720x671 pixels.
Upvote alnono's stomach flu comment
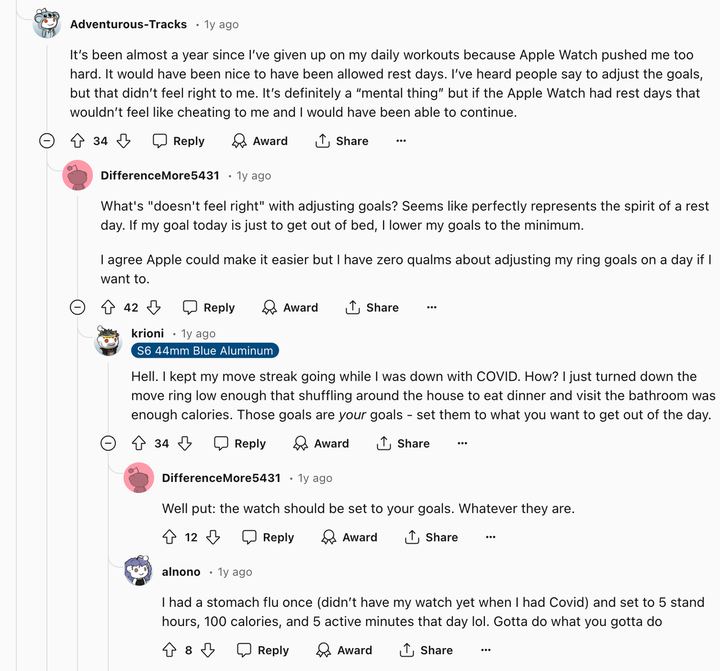(x=169, y=650)
